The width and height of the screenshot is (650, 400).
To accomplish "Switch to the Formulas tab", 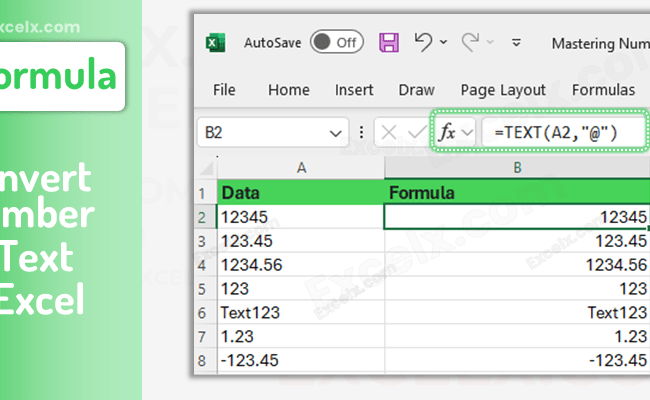I will coord(603,90).
